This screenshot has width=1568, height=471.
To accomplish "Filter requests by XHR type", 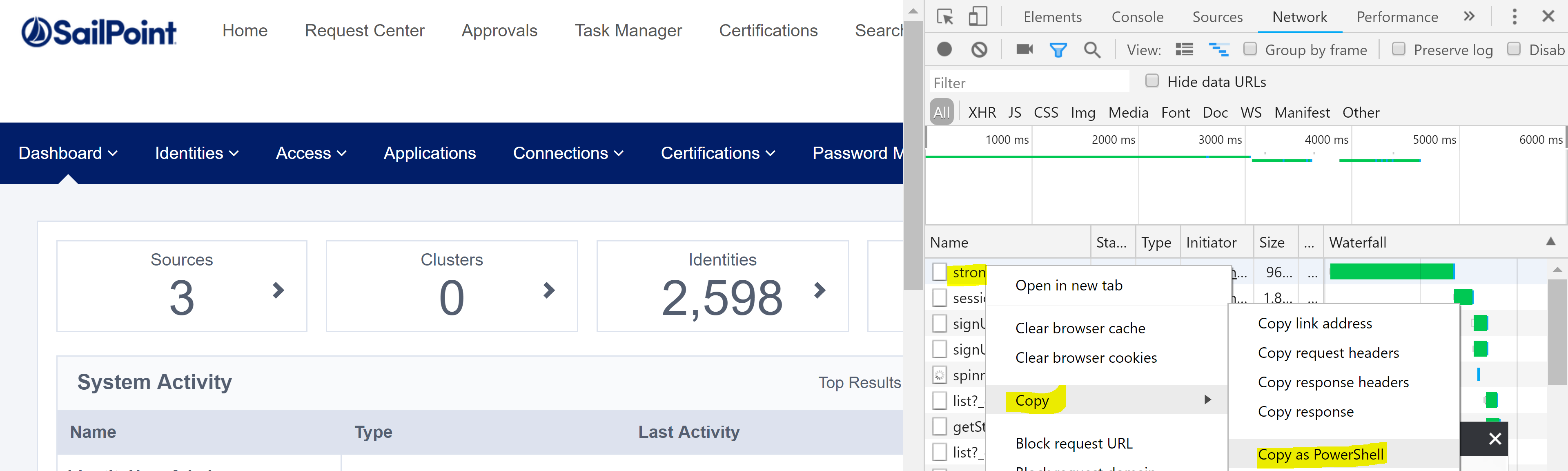I will (982, 113).
